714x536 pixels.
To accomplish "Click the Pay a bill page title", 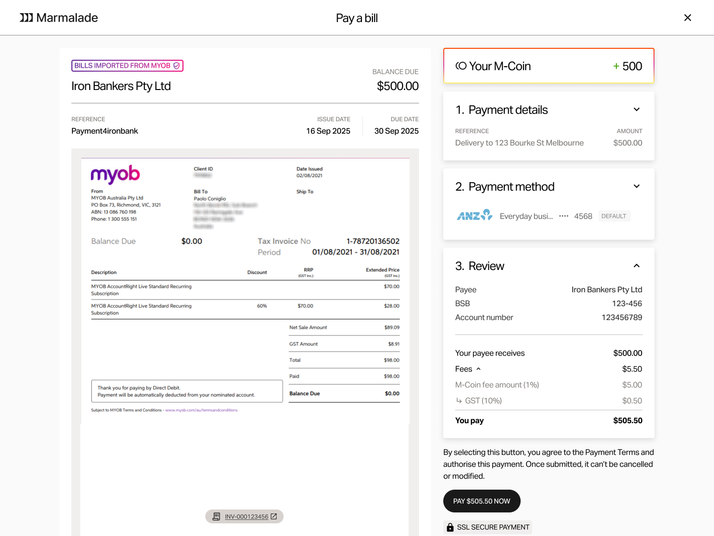I will click(x=357, y=18).
